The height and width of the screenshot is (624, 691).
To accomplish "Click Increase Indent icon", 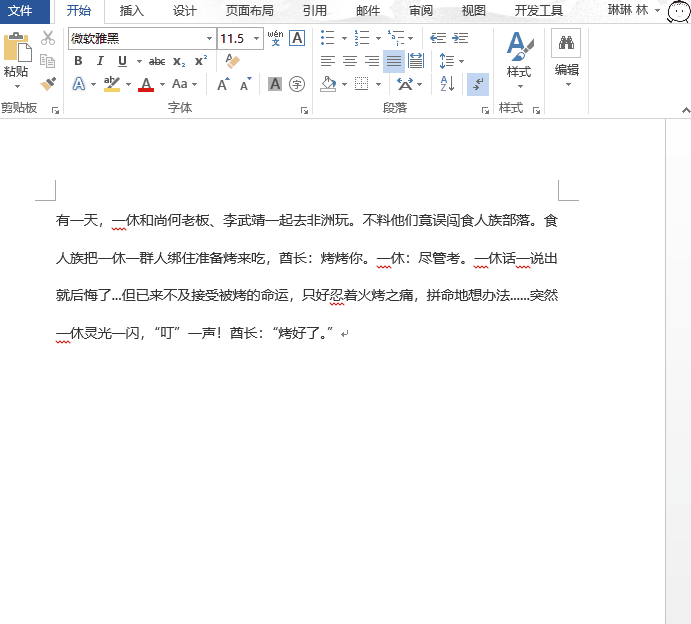I will click(x=460, y=38).
